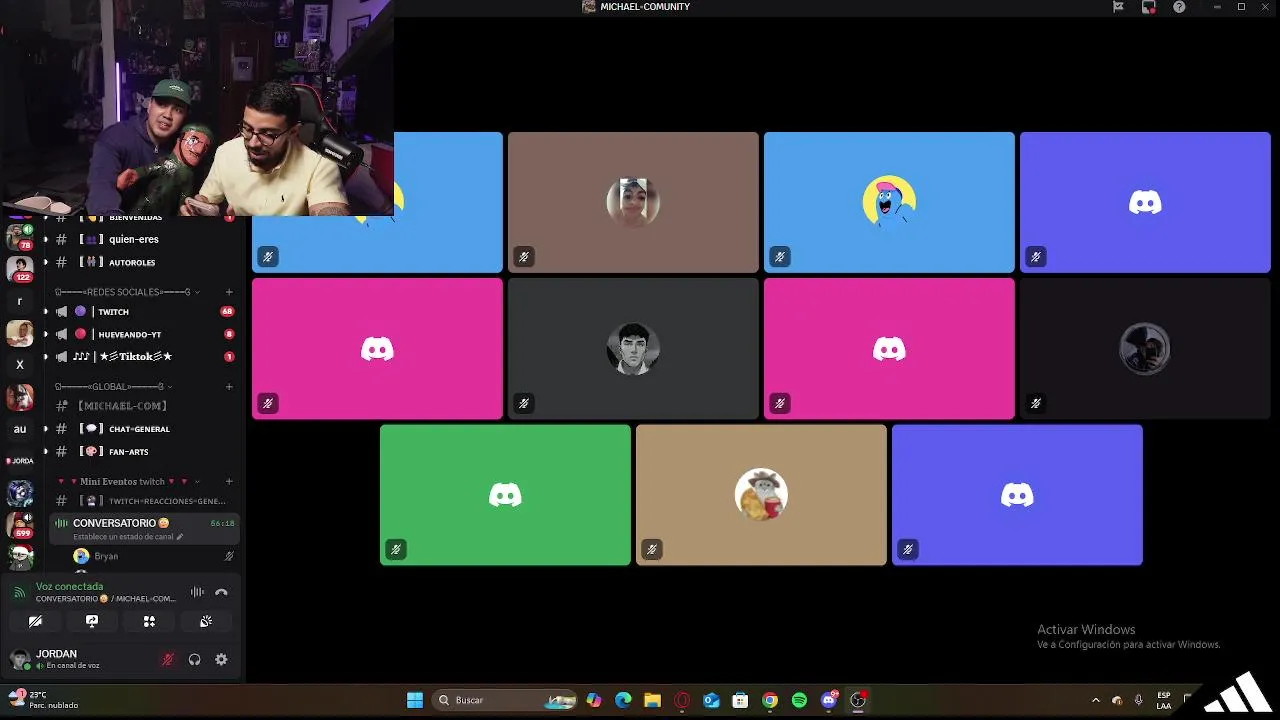Open server with Santa hat avatar
The height and width of the screenshot is (720, 1280).
pyautogui.click(x=19, y=556)
